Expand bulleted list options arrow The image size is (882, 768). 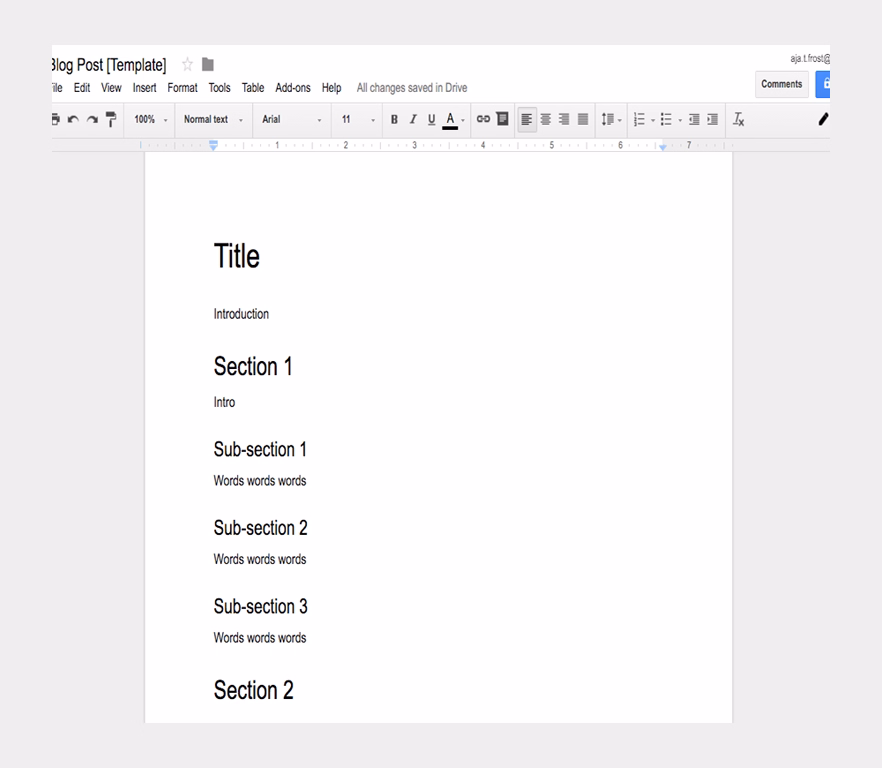[x=680, y=120]
